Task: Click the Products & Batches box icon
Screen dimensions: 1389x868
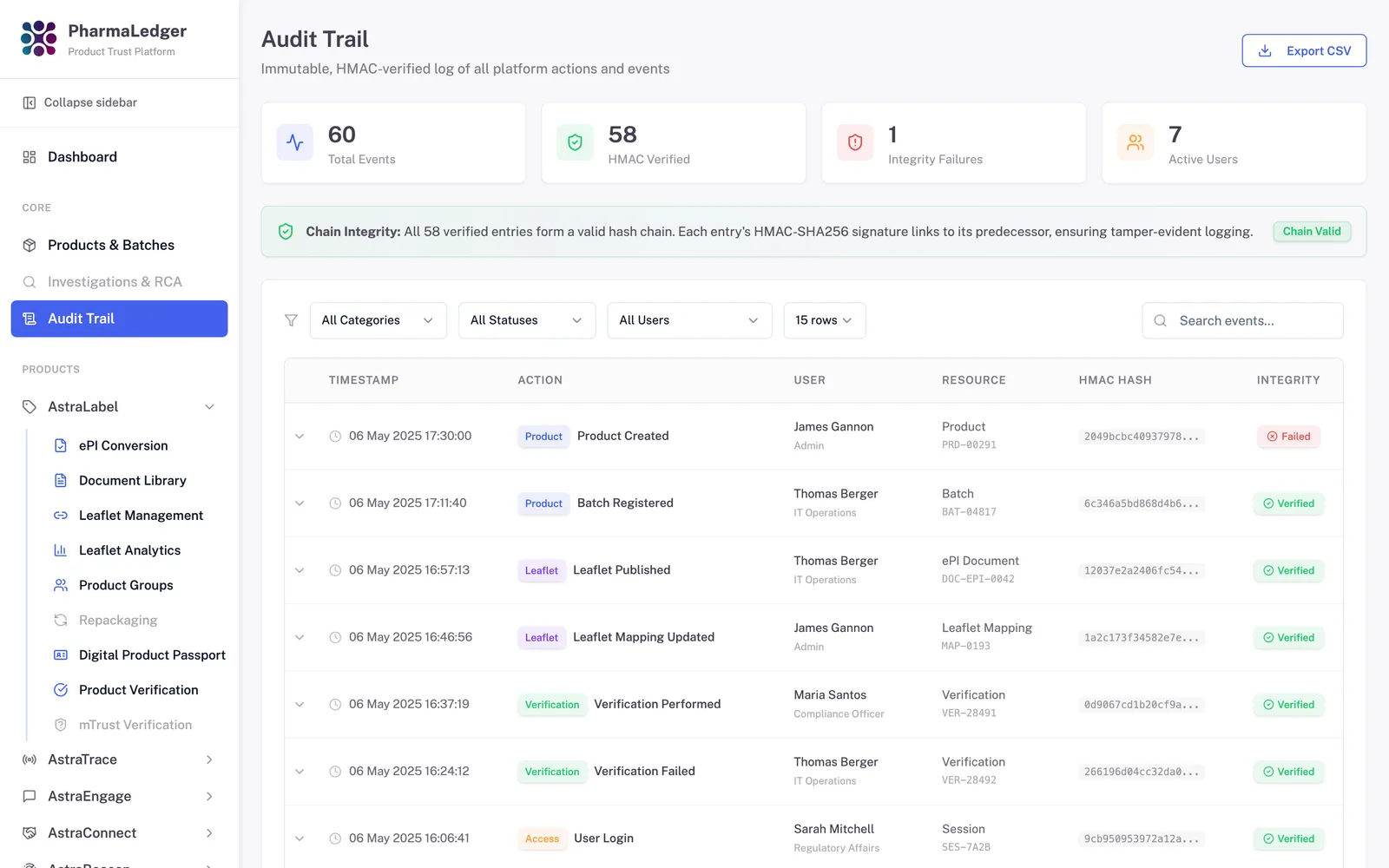Action: tap(30, 246)
